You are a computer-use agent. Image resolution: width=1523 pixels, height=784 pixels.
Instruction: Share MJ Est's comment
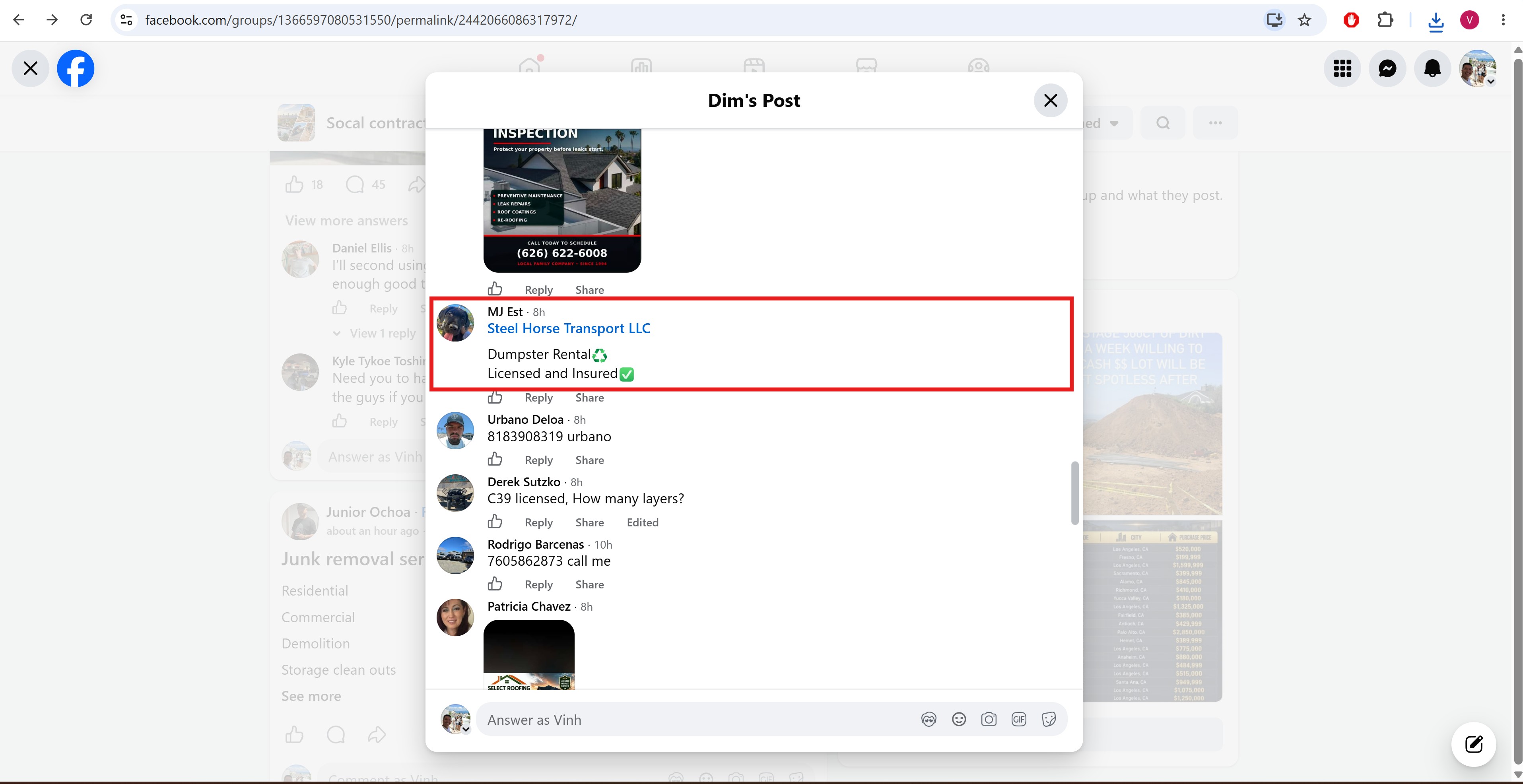589,398
